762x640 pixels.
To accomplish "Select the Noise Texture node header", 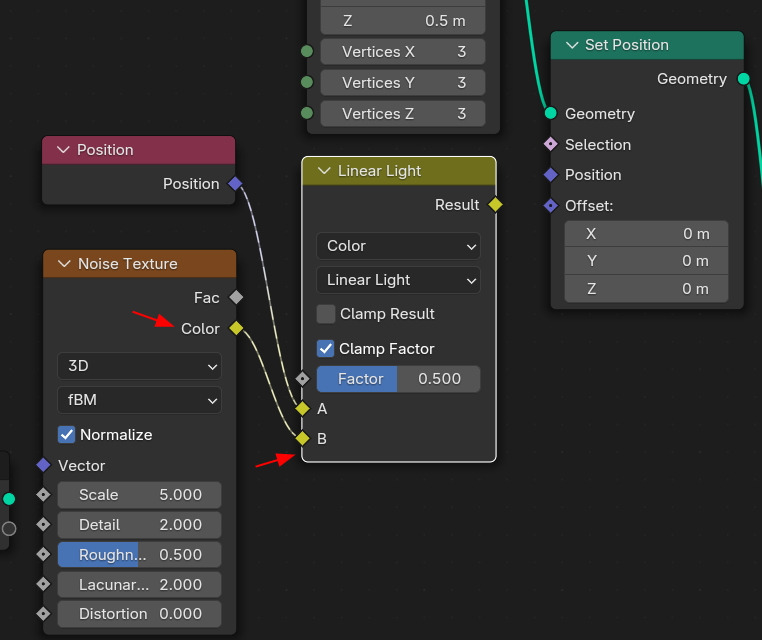I will pos(139,264).
